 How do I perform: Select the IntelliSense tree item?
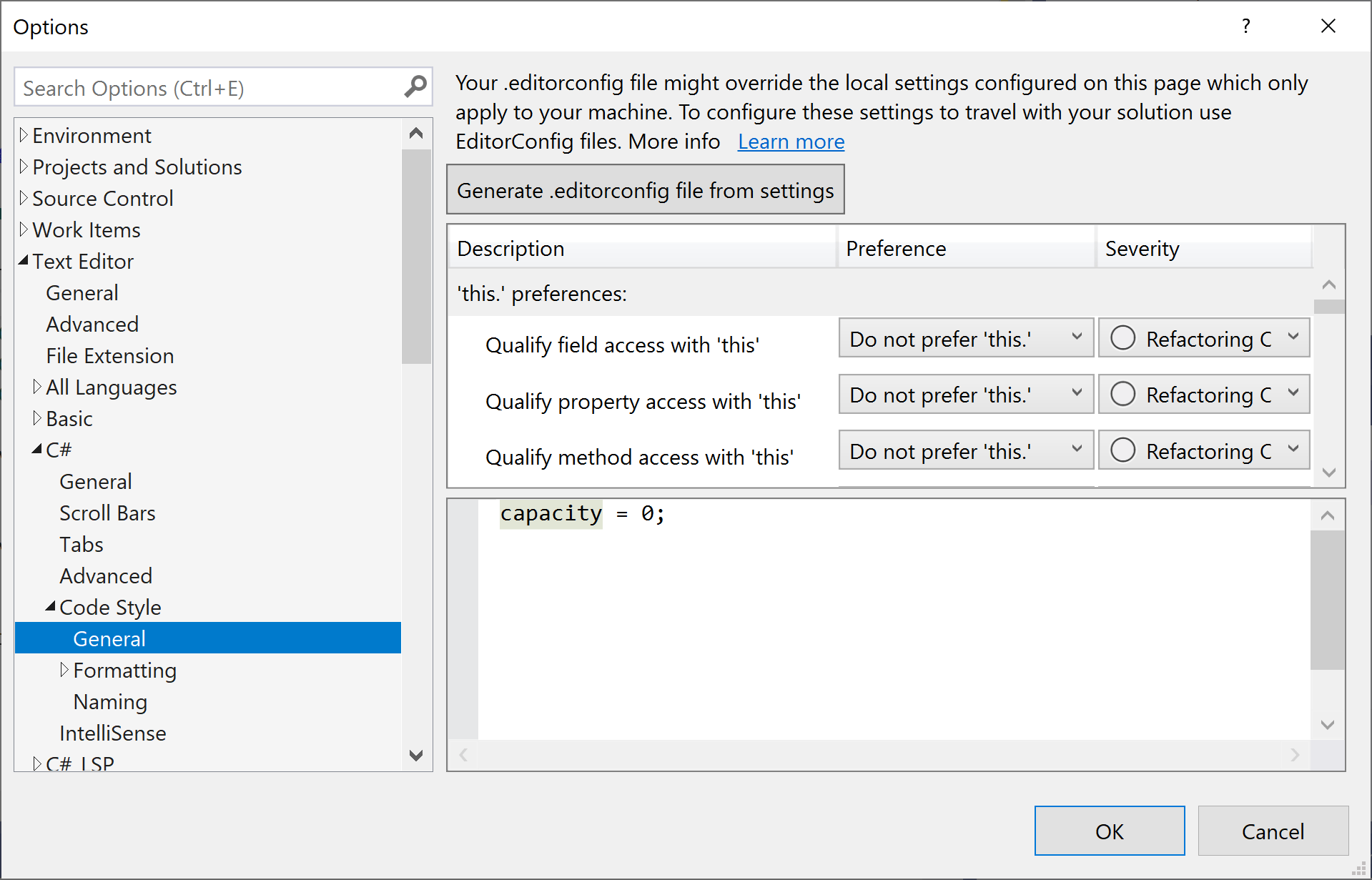(x=112, y=733)
